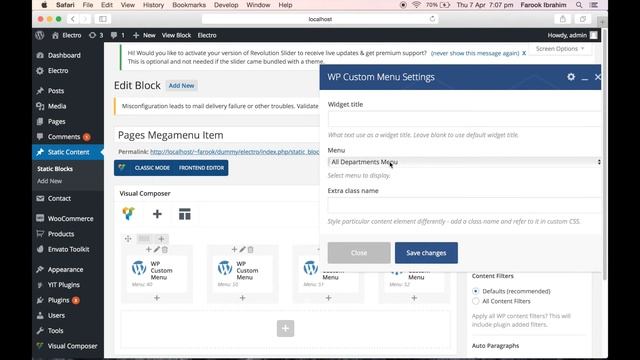640x360 pixels.
Task: Click the Safari address bar showing localhost
Action: tap(320, 19)
